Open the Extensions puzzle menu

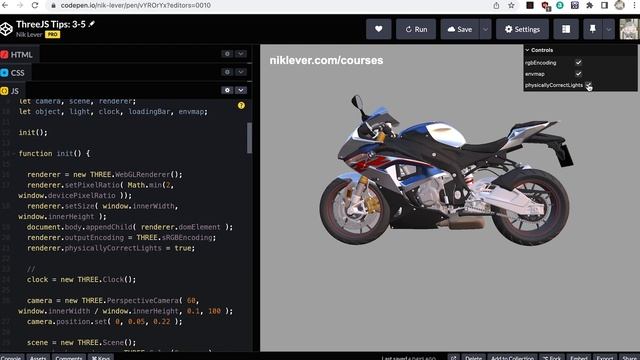589,5
